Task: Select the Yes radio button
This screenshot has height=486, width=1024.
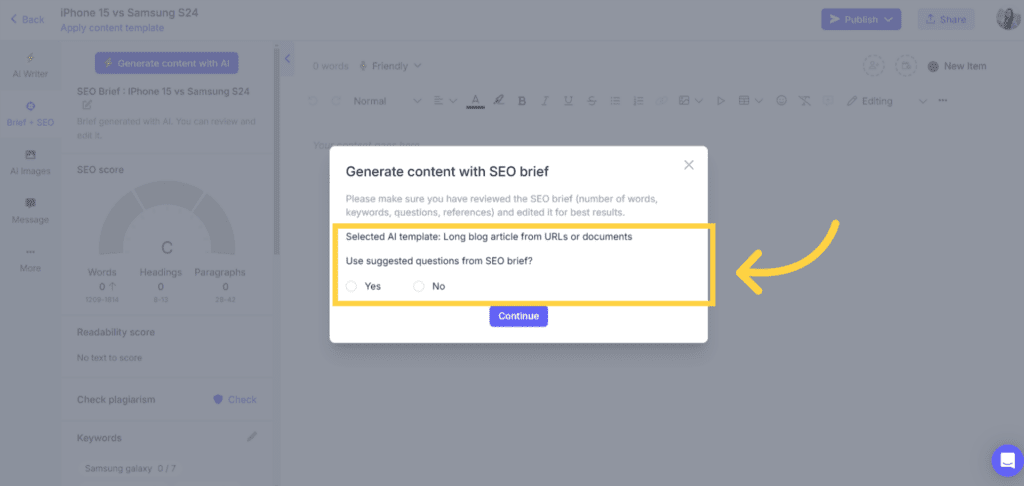Action: point(351,286)
